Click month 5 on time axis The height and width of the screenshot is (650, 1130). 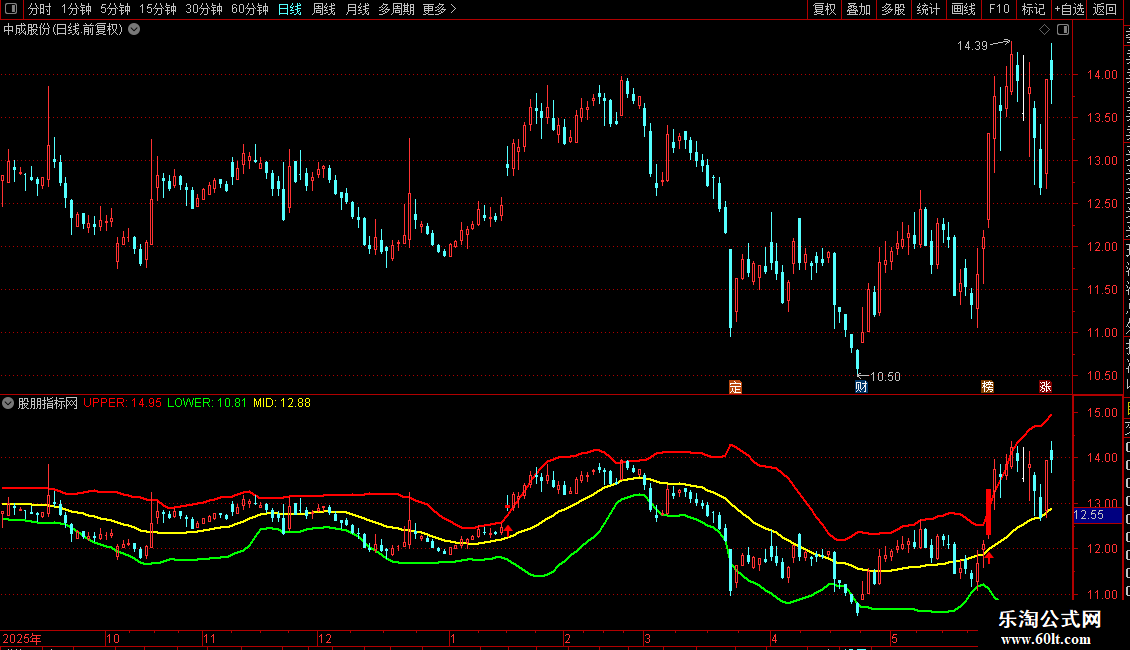(x=894, y=638)
